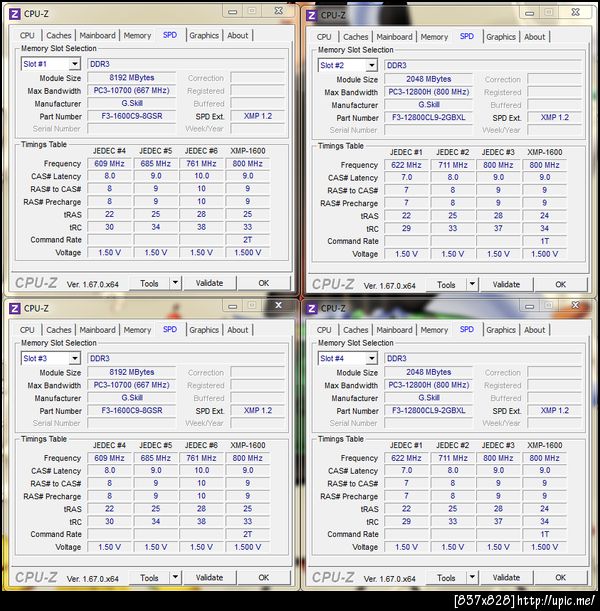The width and height of the screenshot is (600, 611).
Task: Open Caches tab in Slot #4 window
Action: coord(356,330)
